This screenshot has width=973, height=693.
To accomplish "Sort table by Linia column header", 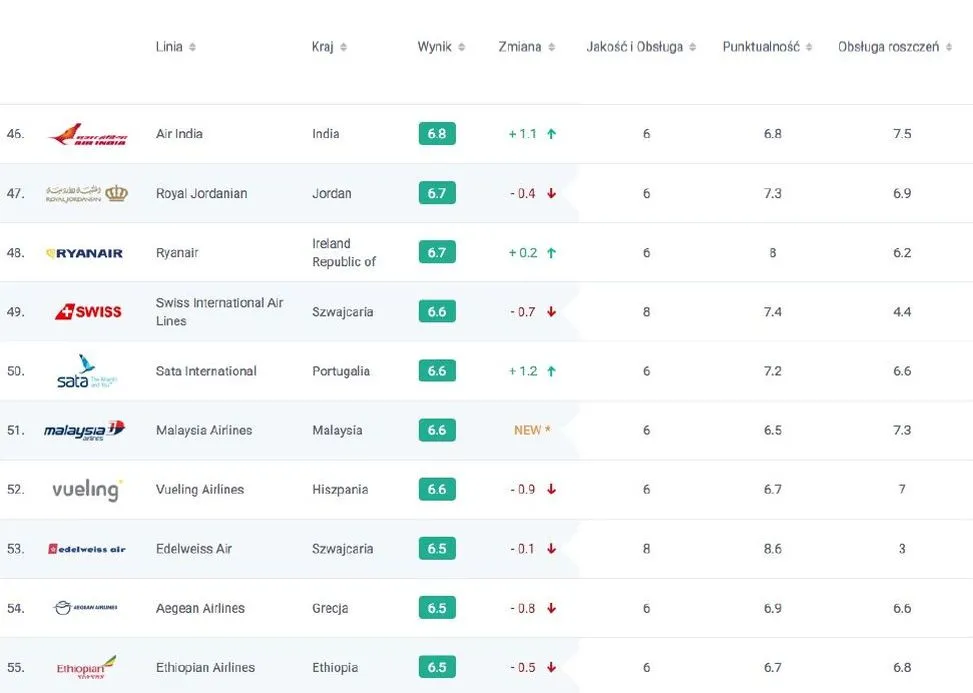I will pos(176,47).
